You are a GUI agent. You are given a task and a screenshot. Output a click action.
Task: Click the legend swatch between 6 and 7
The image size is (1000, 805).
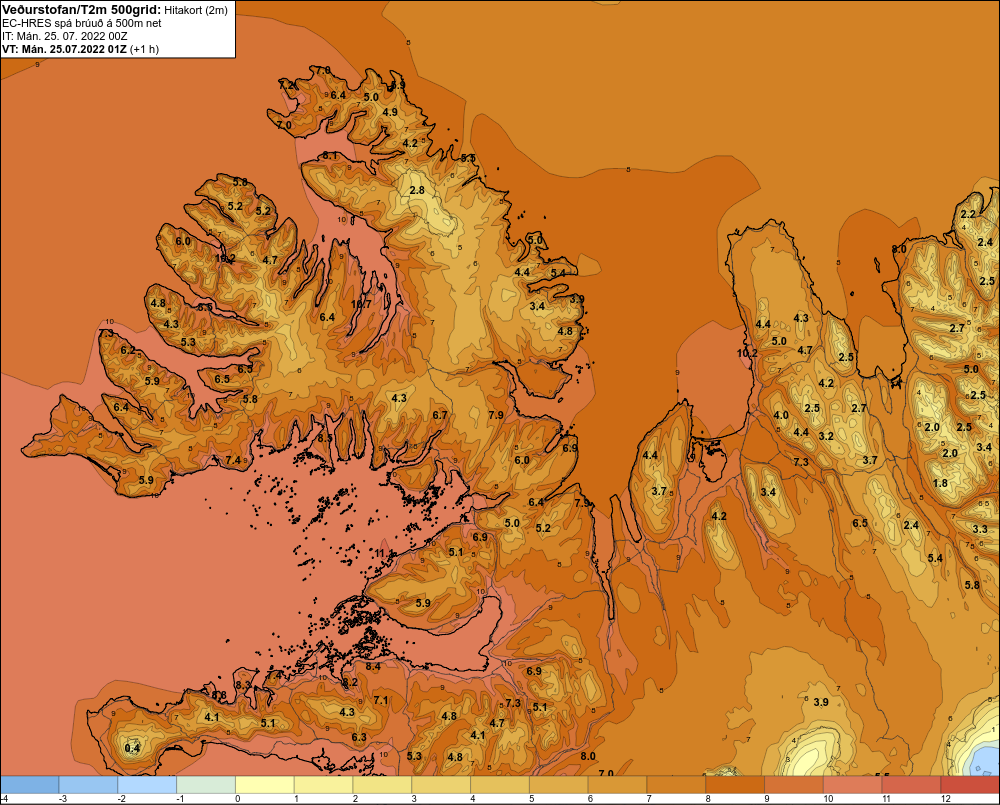[x=617, y=785]
